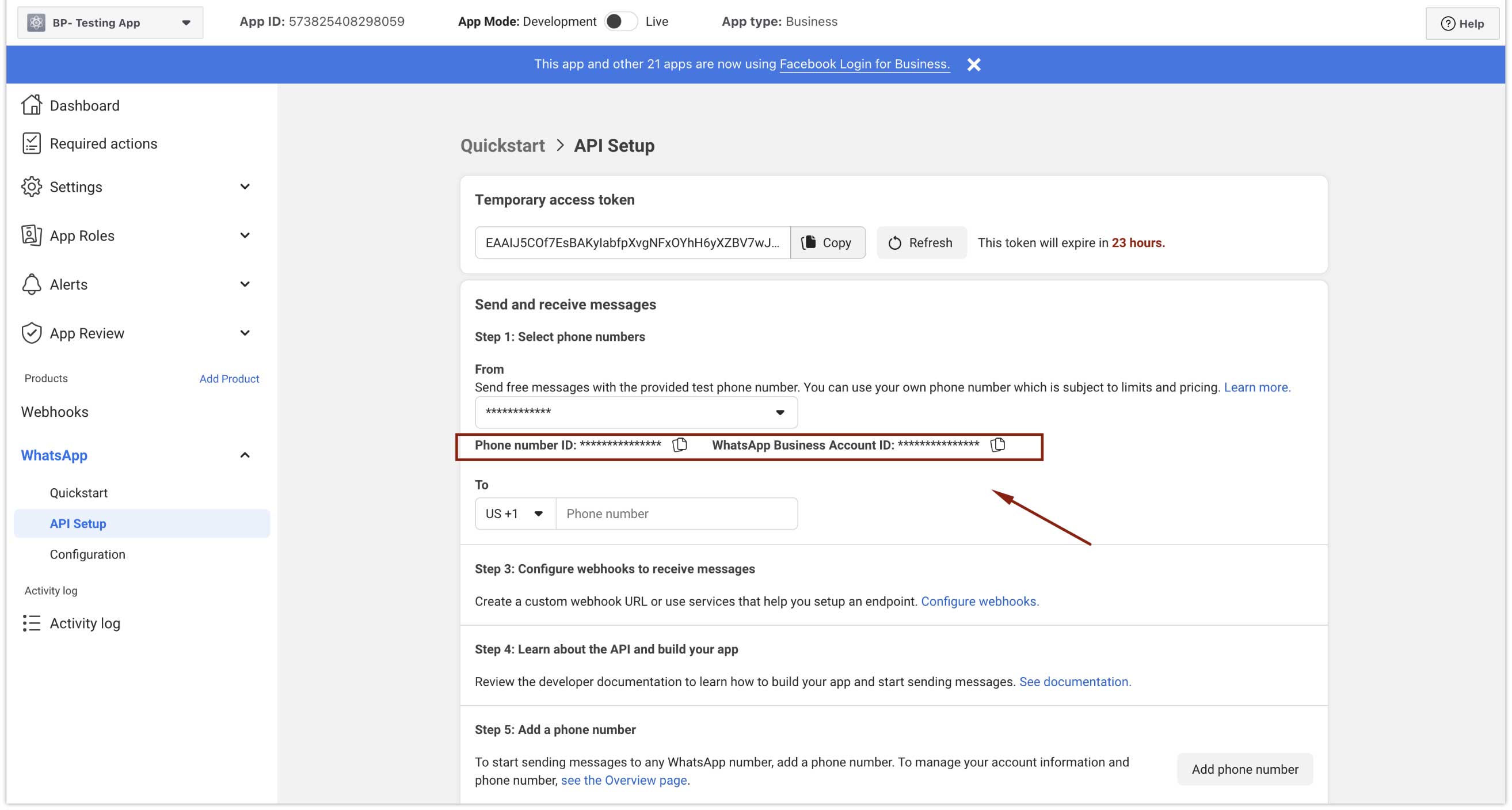The image size is (1512, 810).
Task: Toggle App Mode to Live
Action: [620, 22]
